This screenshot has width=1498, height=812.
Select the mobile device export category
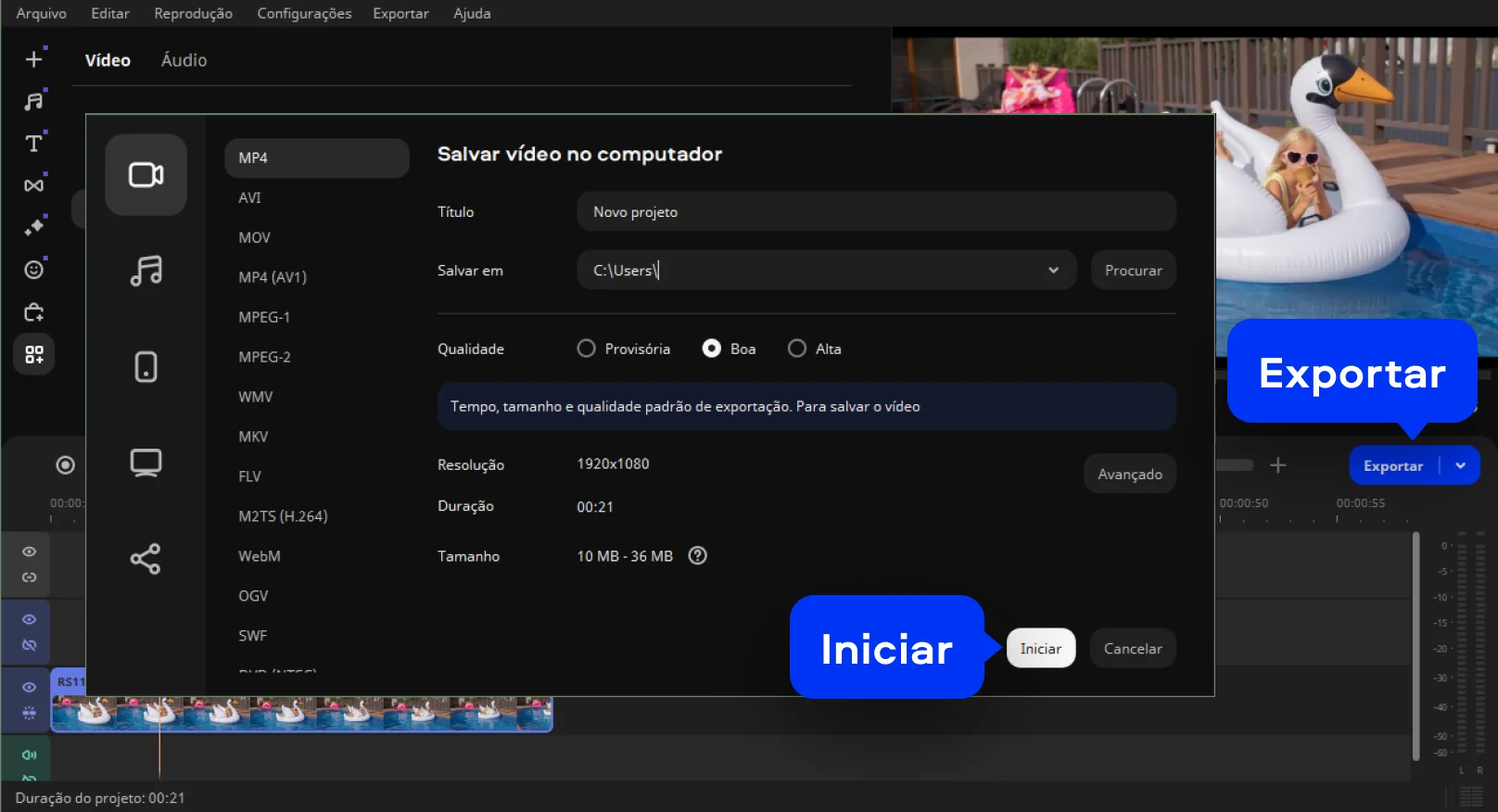[146, 367]
